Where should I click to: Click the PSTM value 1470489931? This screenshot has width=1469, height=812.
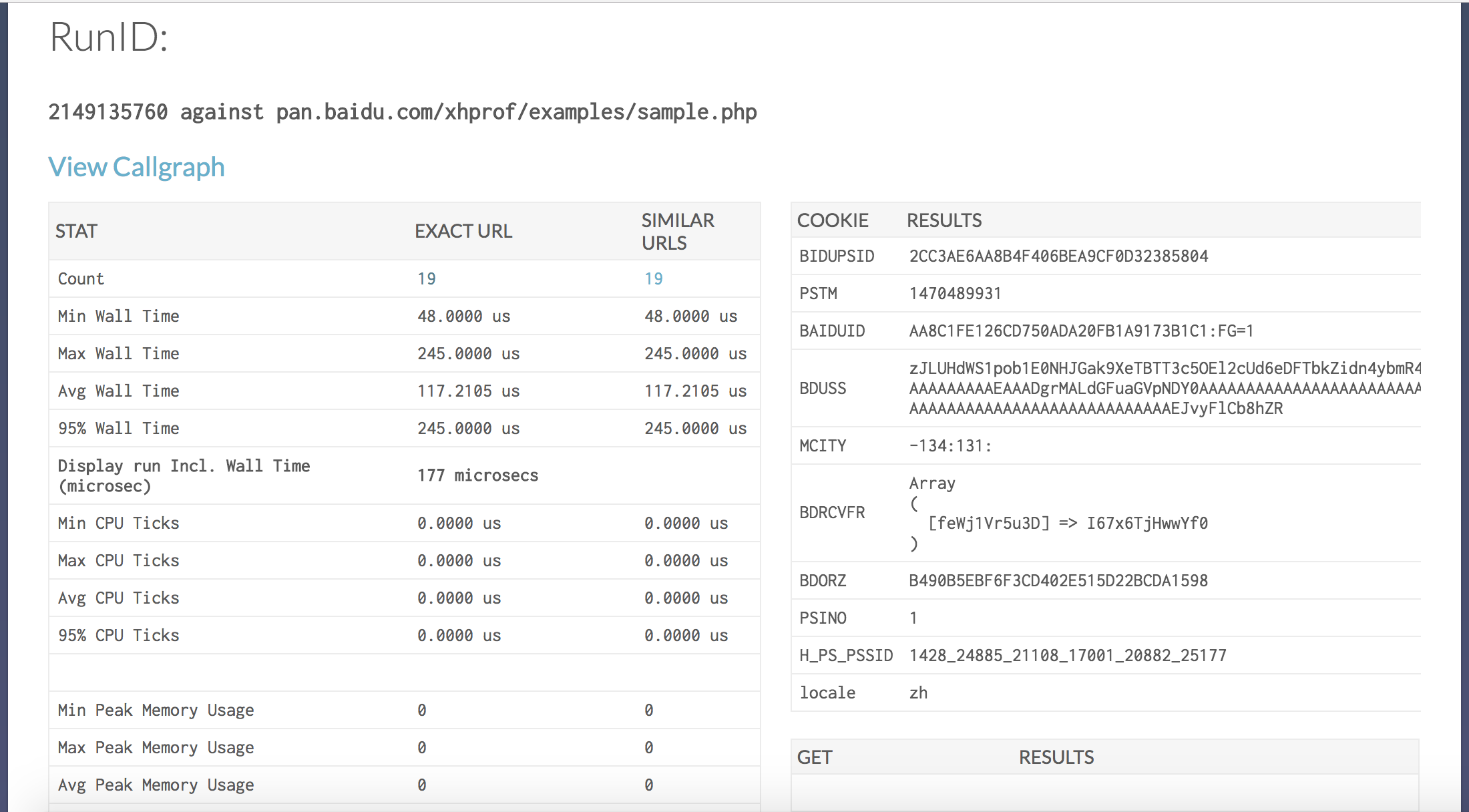[954, 293]
